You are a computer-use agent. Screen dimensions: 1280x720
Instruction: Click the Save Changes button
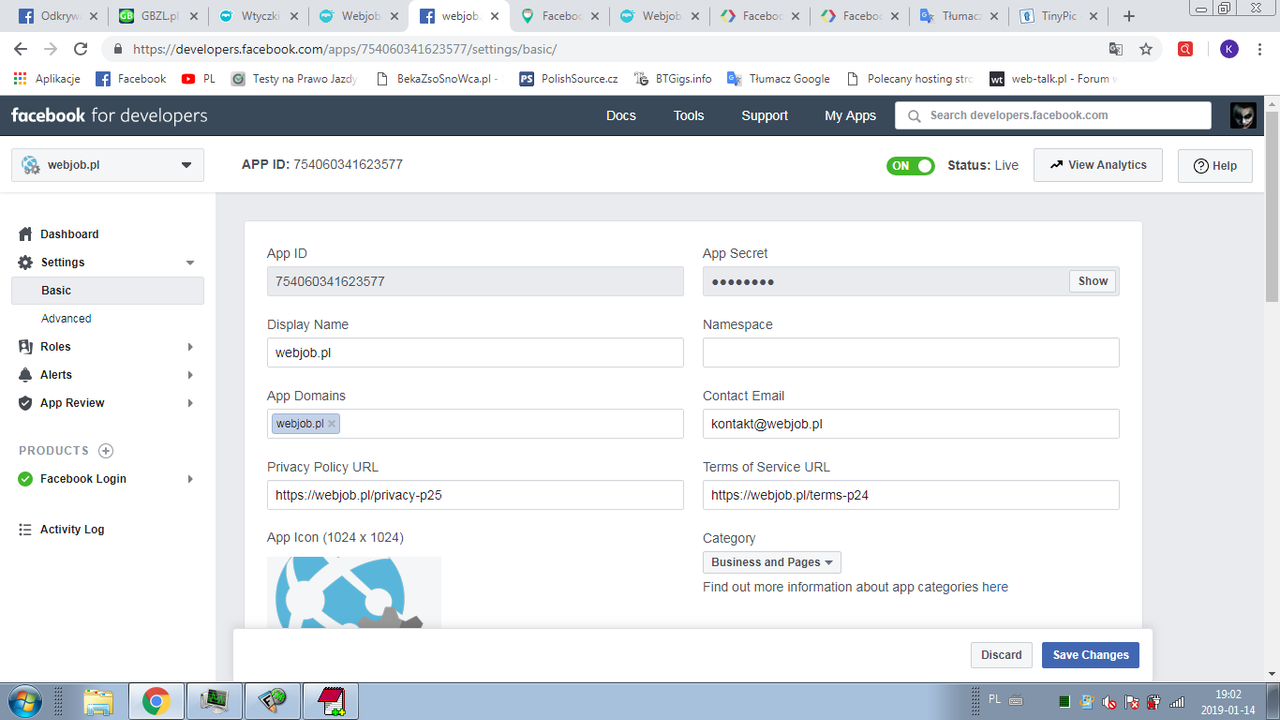[x=1090, y=655]
